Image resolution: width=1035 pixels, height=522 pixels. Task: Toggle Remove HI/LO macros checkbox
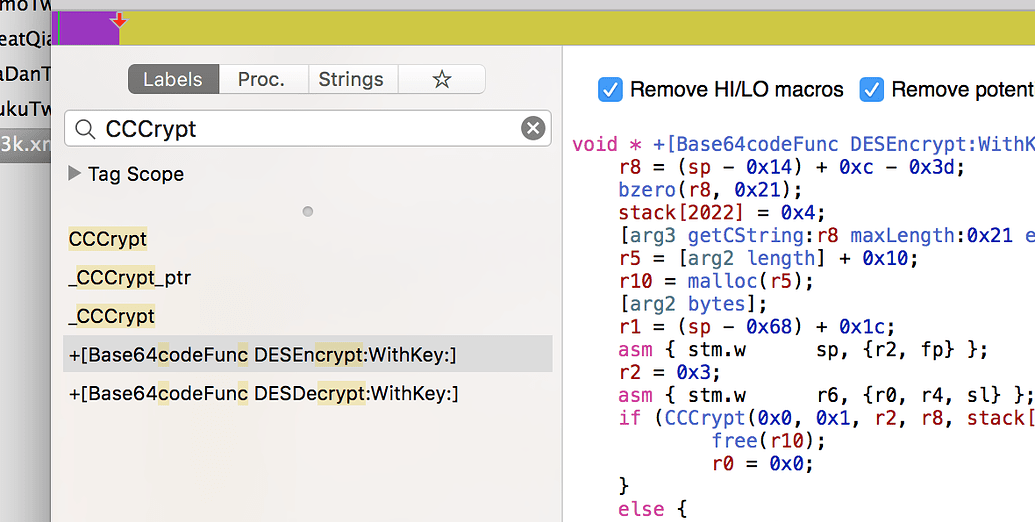pos(610,90)
